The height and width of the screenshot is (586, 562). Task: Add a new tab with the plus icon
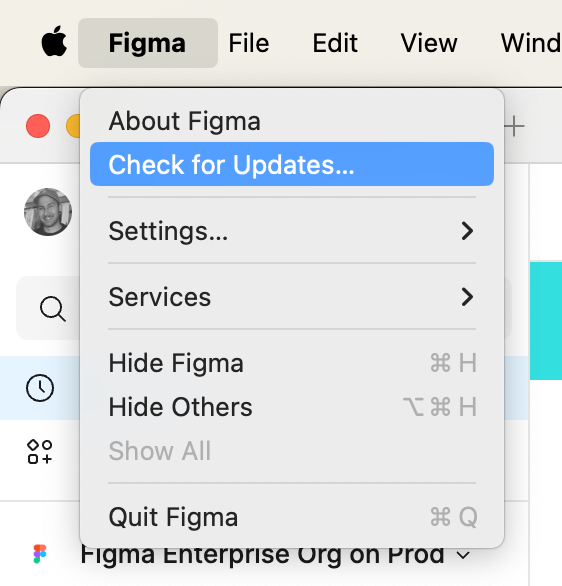pos(514,126)
